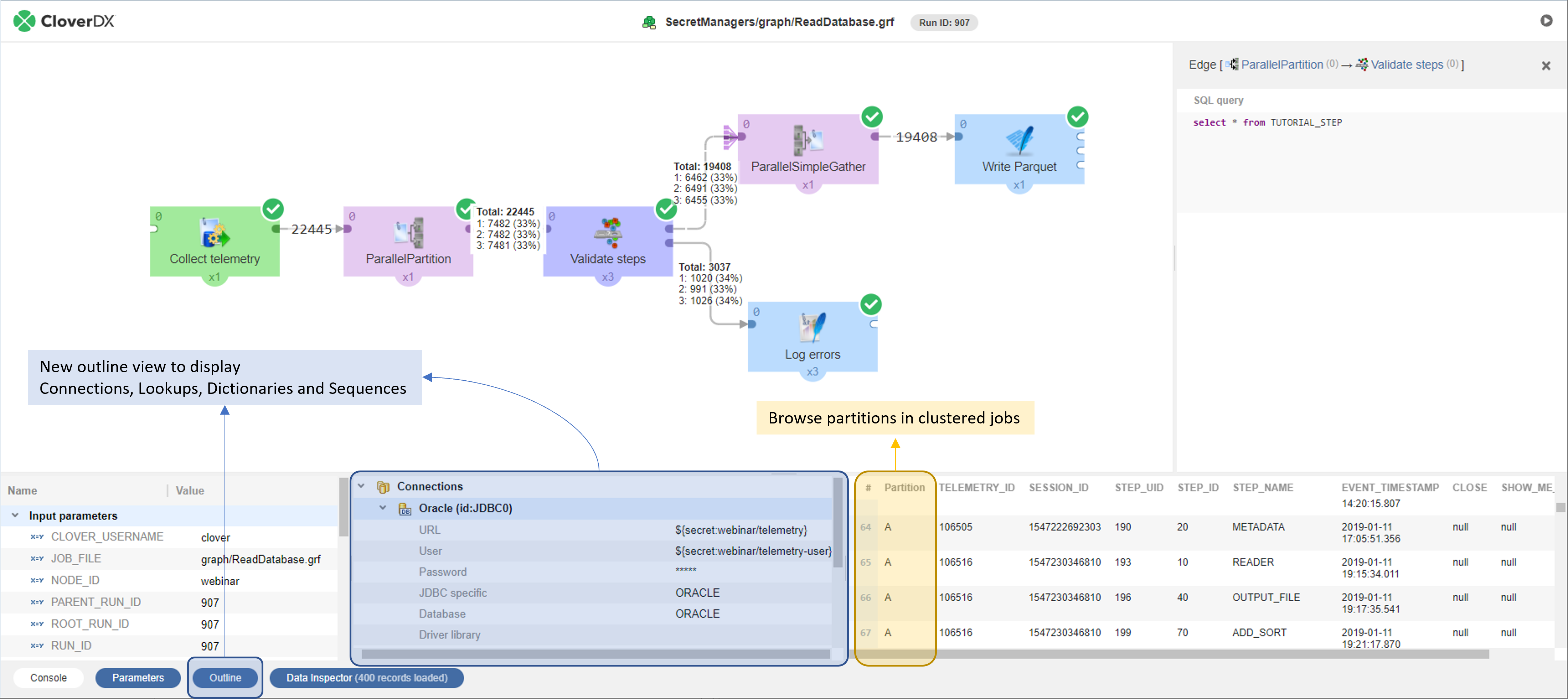Click the Oracle database connection icon
1568x699 pixels.
point(405,509)
